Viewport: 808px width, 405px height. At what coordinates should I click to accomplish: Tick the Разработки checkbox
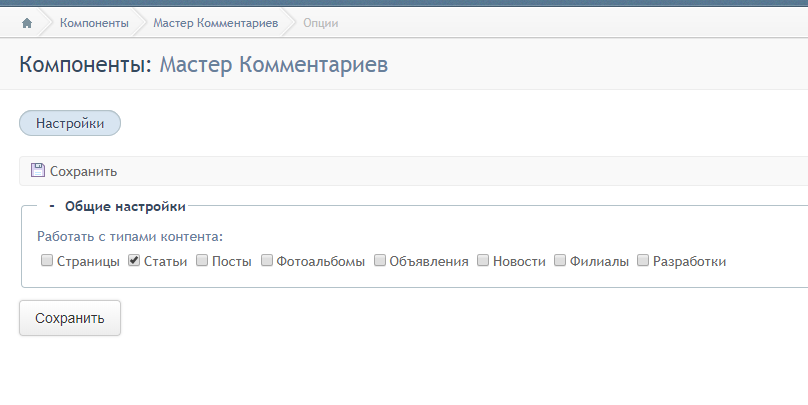(x=643, y=260)
